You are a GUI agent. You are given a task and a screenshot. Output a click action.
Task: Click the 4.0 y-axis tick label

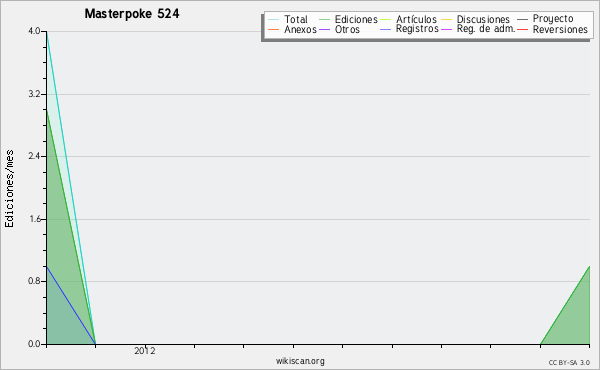[x=34, y=31]
